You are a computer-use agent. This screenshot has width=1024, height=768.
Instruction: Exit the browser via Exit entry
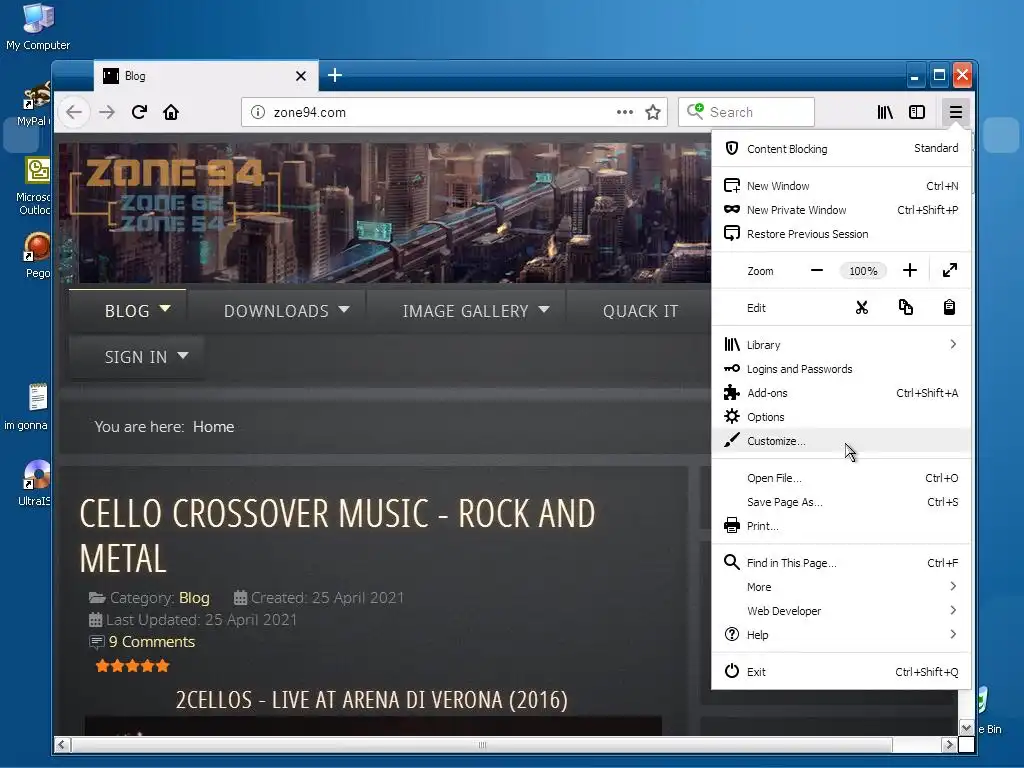pos(841,672)
